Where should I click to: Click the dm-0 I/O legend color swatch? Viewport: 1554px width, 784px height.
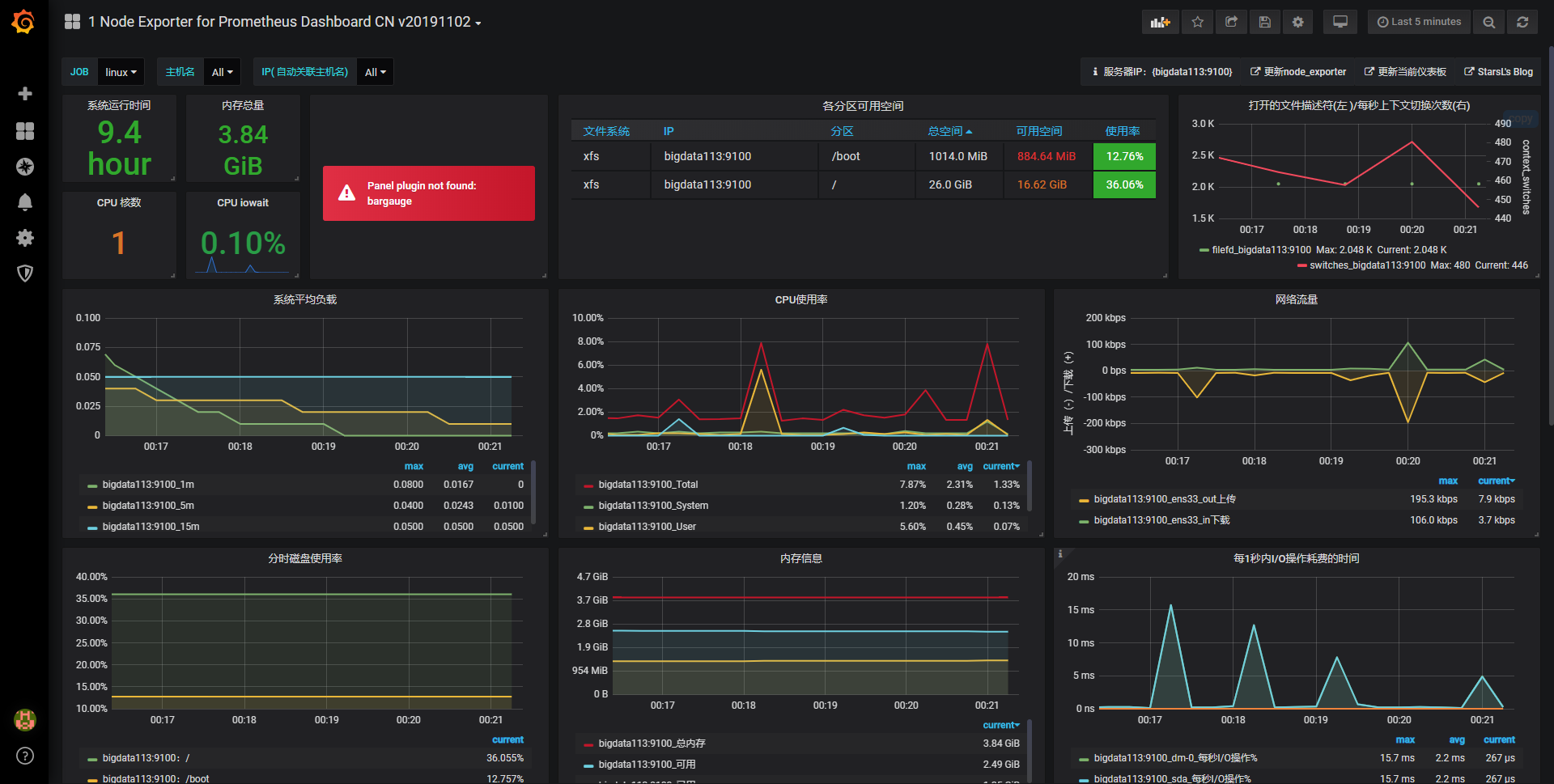point(1084,758)
